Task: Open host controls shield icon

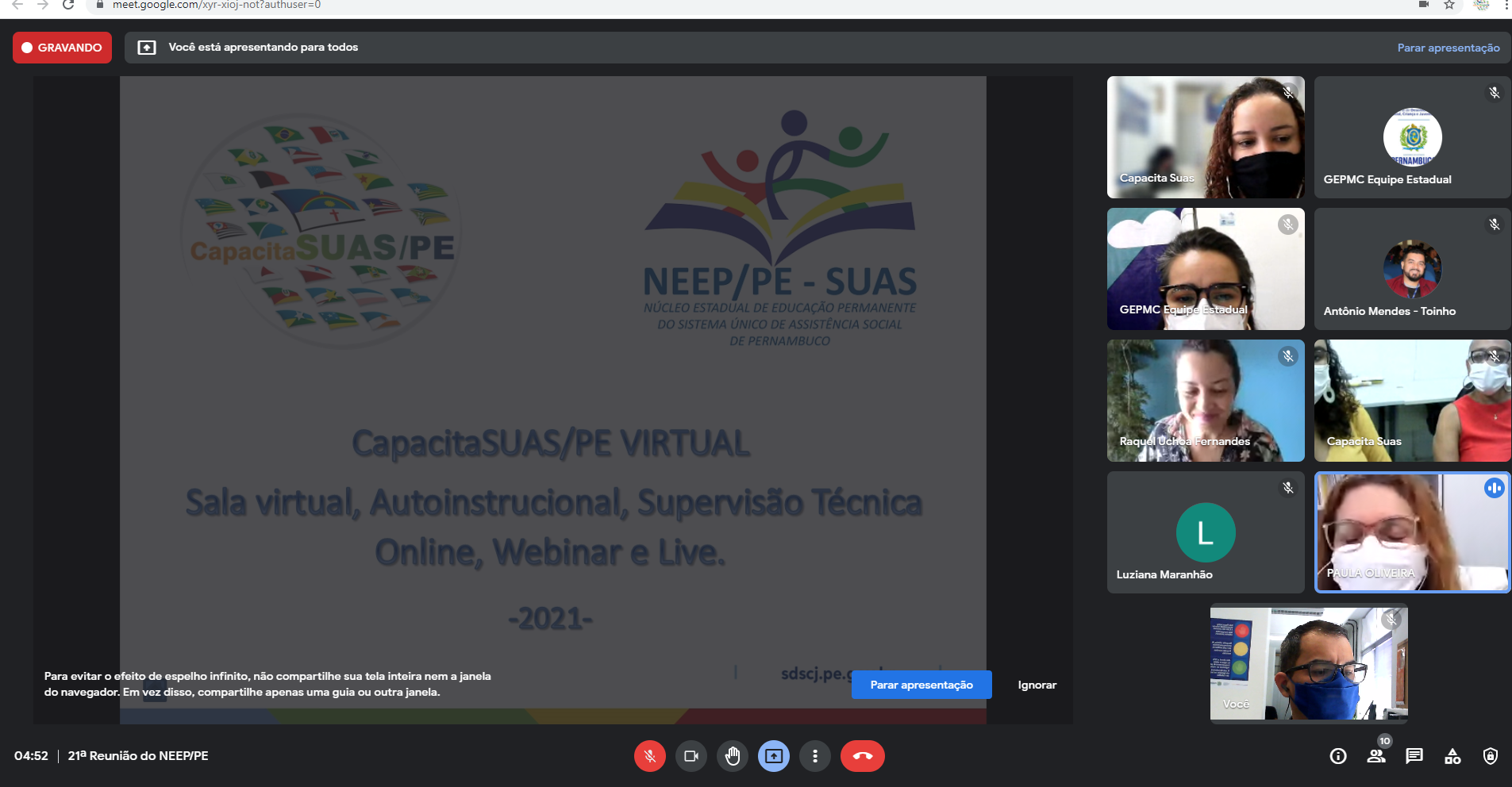Action: 1491,756
